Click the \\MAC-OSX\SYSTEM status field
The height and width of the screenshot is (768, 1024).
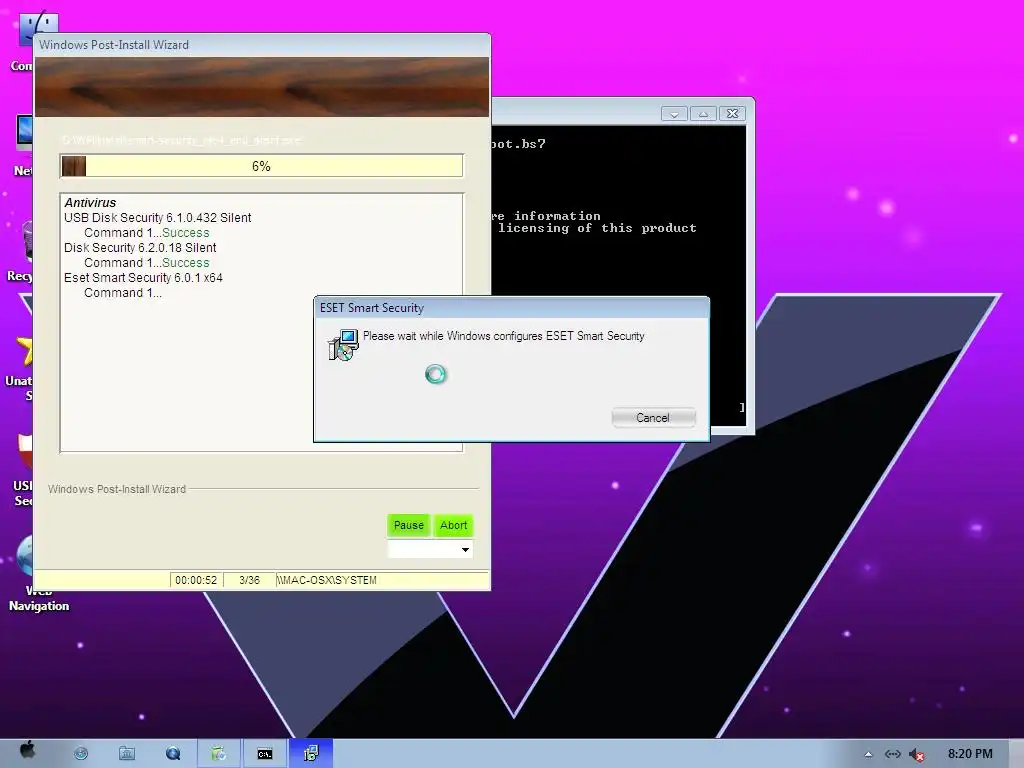coord(382,580)
